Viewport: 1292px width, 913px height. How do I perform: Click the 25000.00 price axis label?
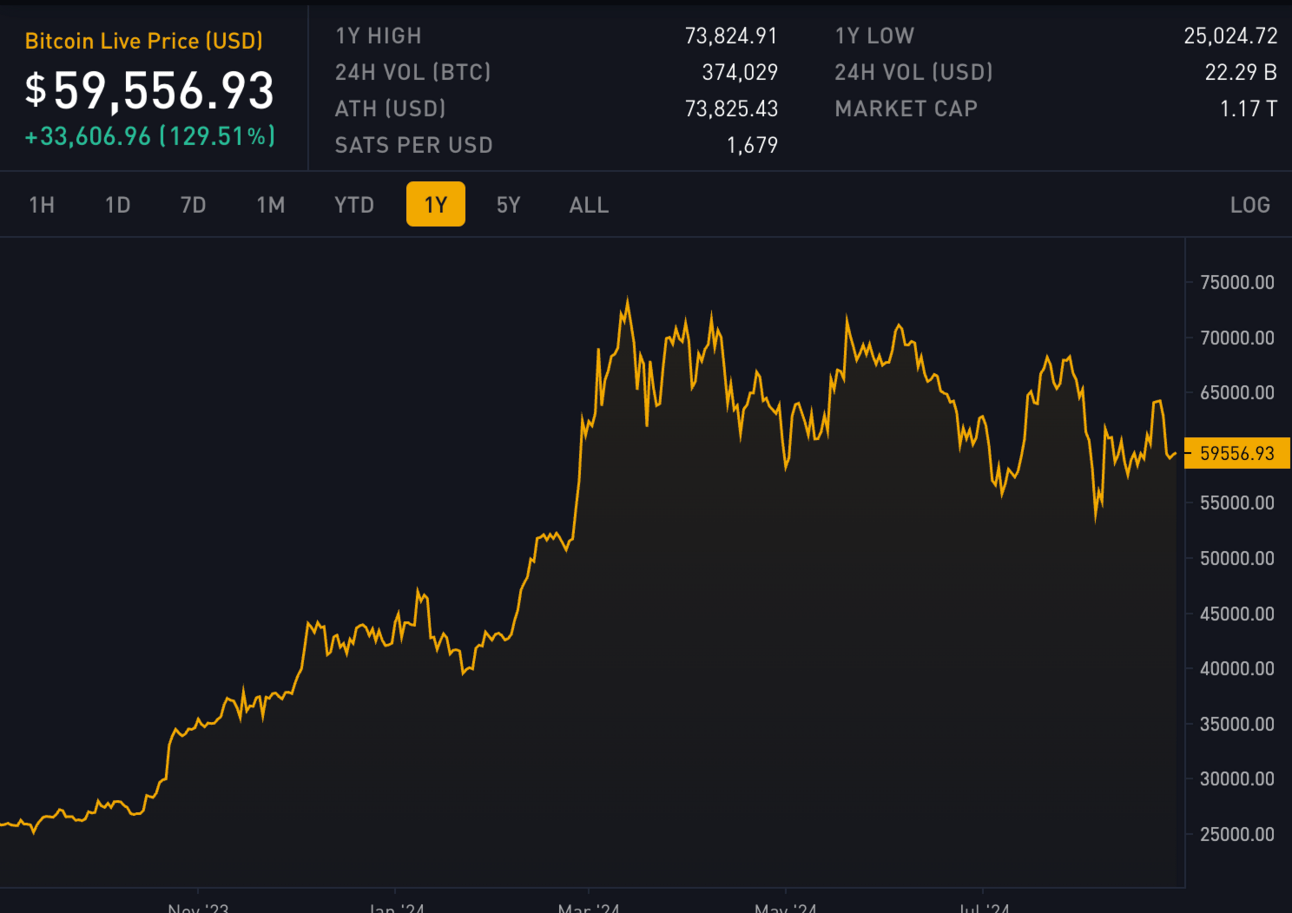(1237, 834)
